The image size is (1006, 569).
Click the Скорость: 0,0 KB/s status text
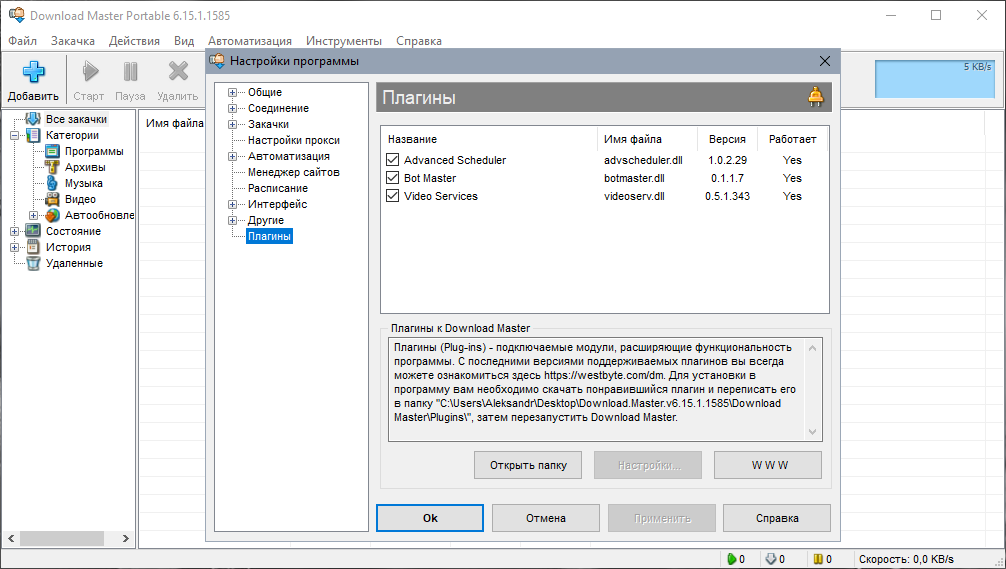(x=906, y=559)
